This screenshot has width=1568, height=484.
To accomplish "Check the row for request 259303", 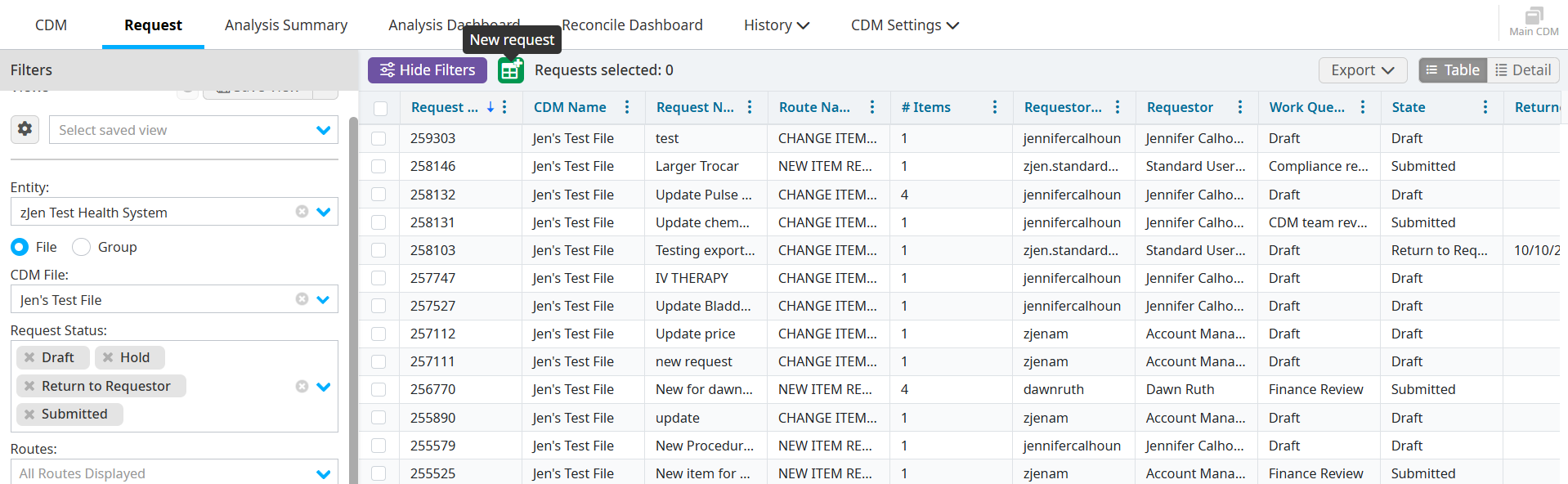I will click(x=379, y=139).
